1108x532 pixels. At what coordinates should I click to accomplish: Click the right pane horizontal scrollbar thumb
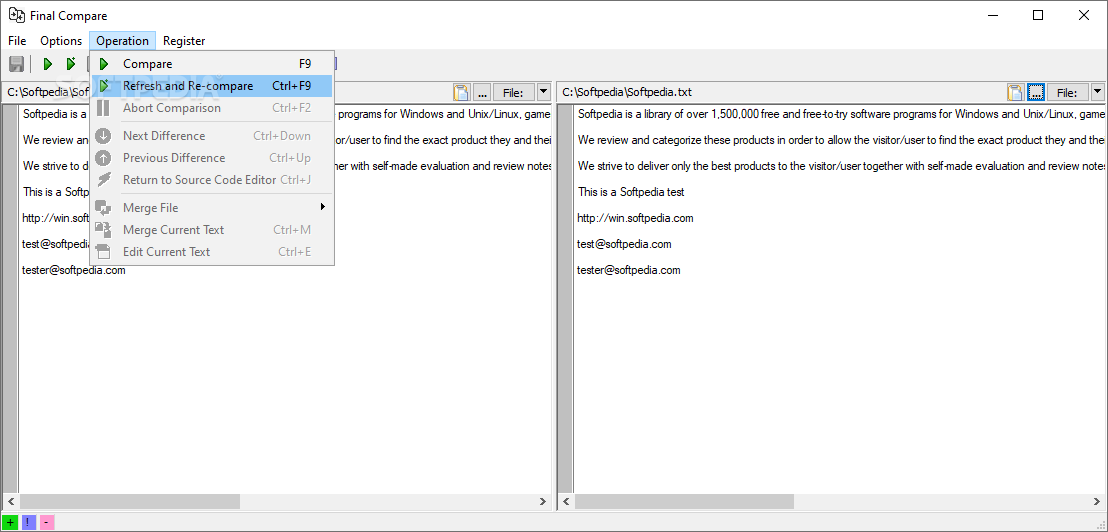pyautogui.click(x=684, y=502)
